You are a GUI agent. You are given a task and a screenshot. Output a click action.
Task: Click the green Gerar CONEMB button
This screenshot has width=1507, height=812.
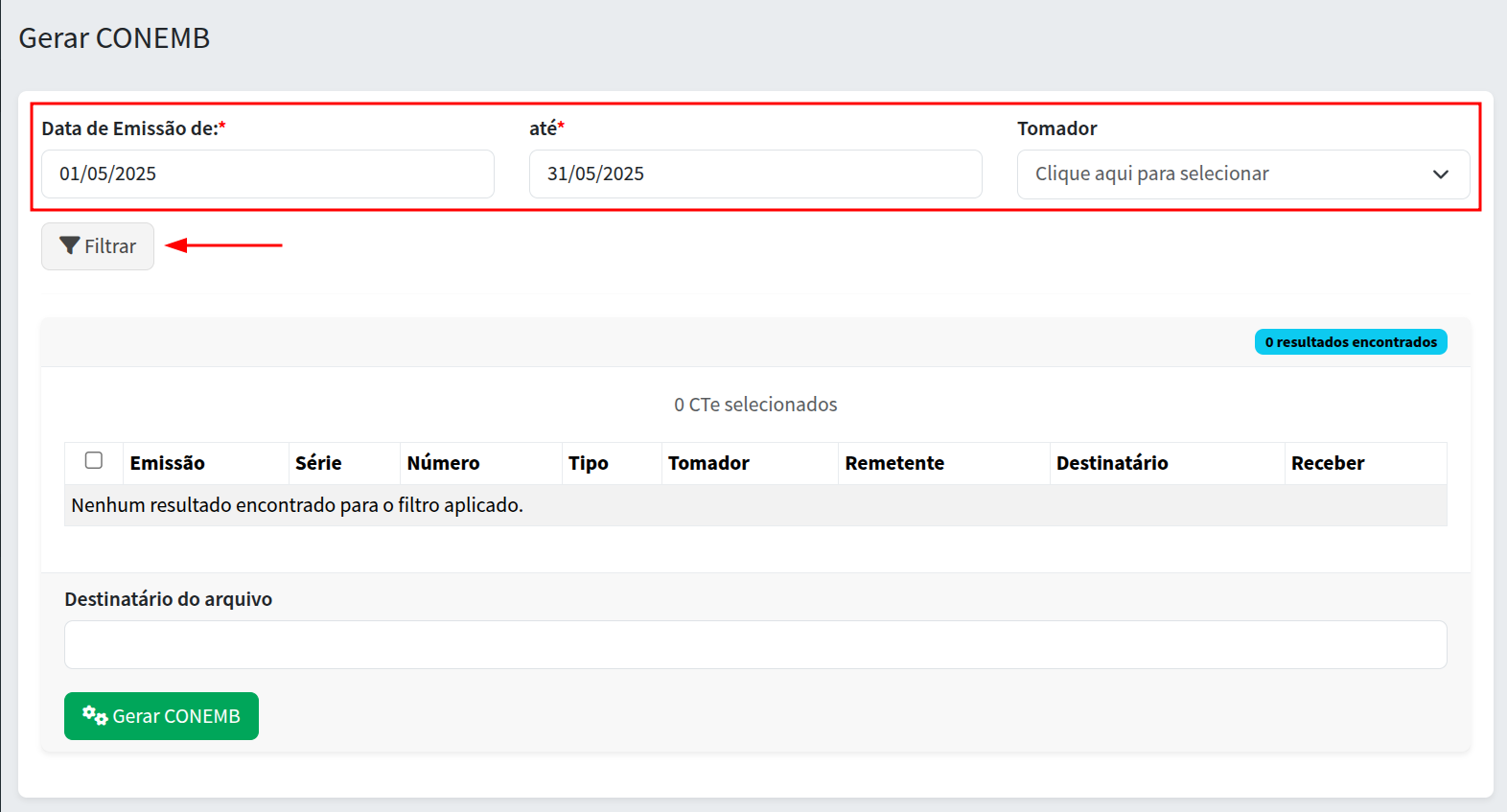coord(161,716)
